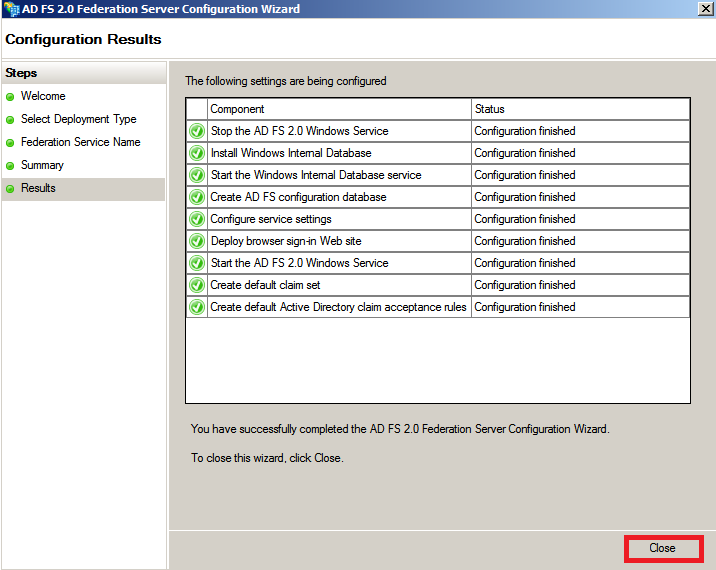This screenshot has width=716, height=570.
Task: Click green check icon for Stop the AD FS 2.0 Windows Service
Action: click(197, 131)
